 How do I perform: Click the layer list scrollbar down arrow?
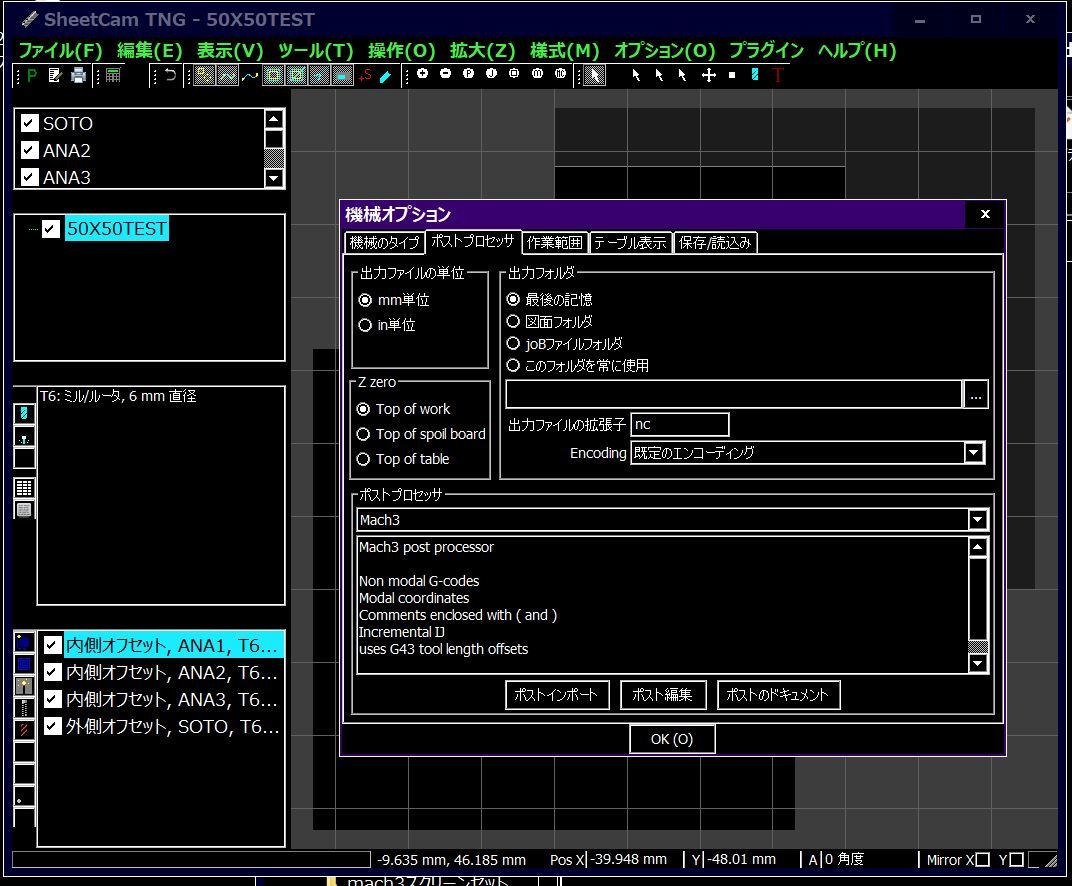click(274, 178)
